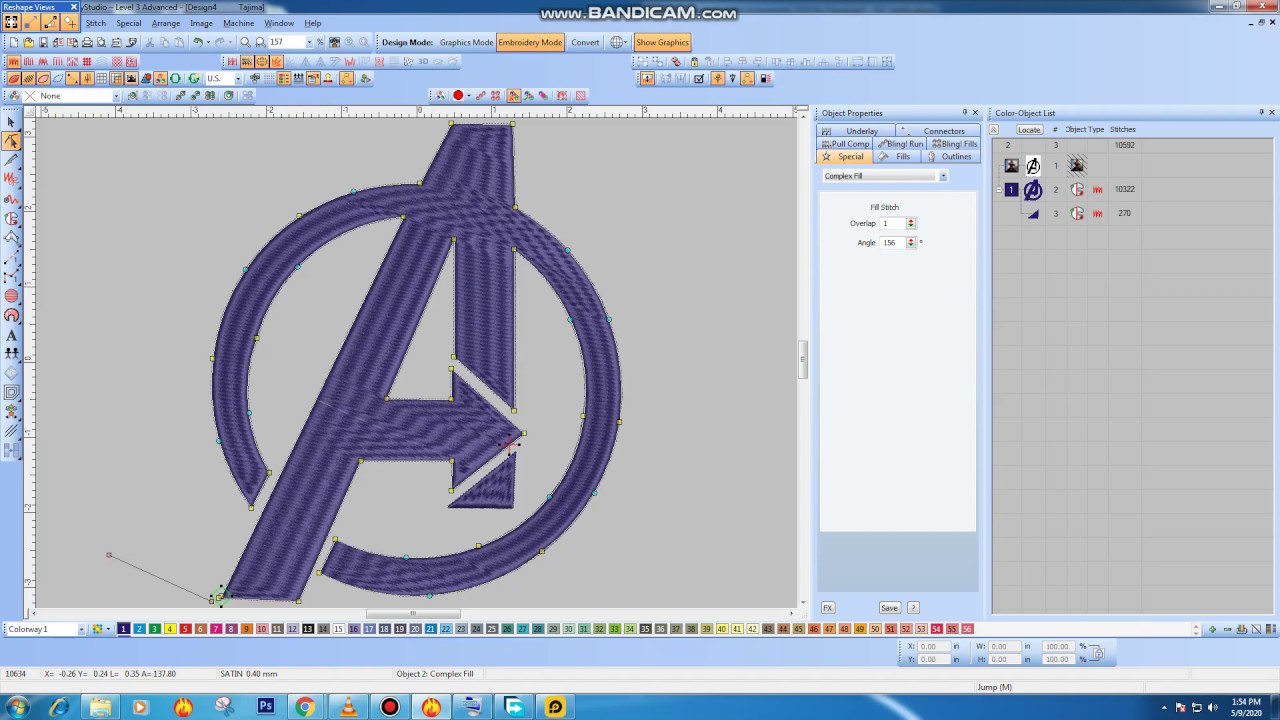Click the Windows Start button
The image size is (1280, 720).
pyautogui.click(x=17, y=707)
